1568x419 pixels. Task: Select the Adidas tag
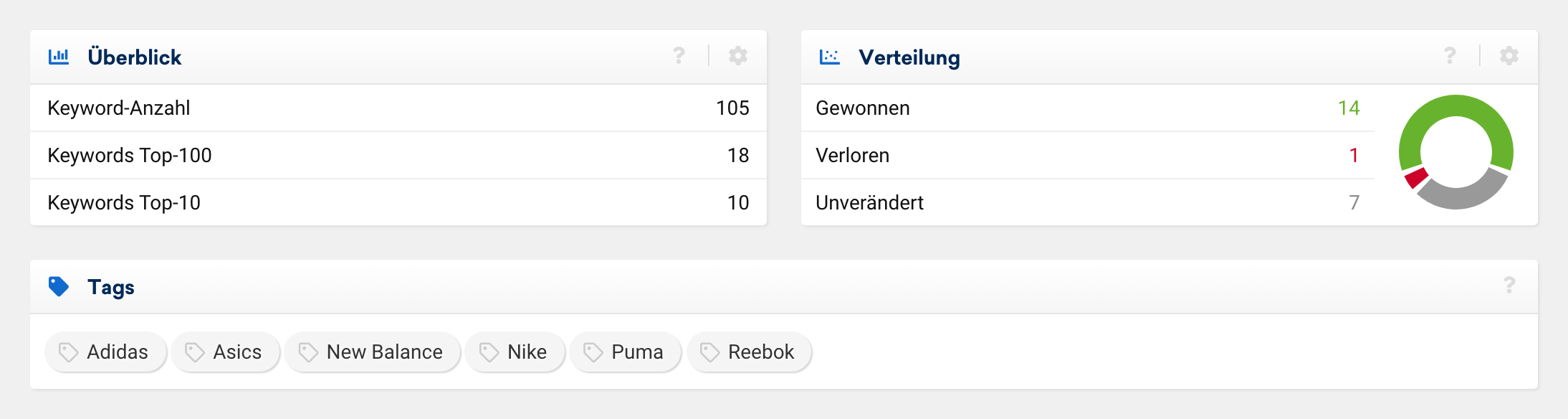tap(105, 352)
